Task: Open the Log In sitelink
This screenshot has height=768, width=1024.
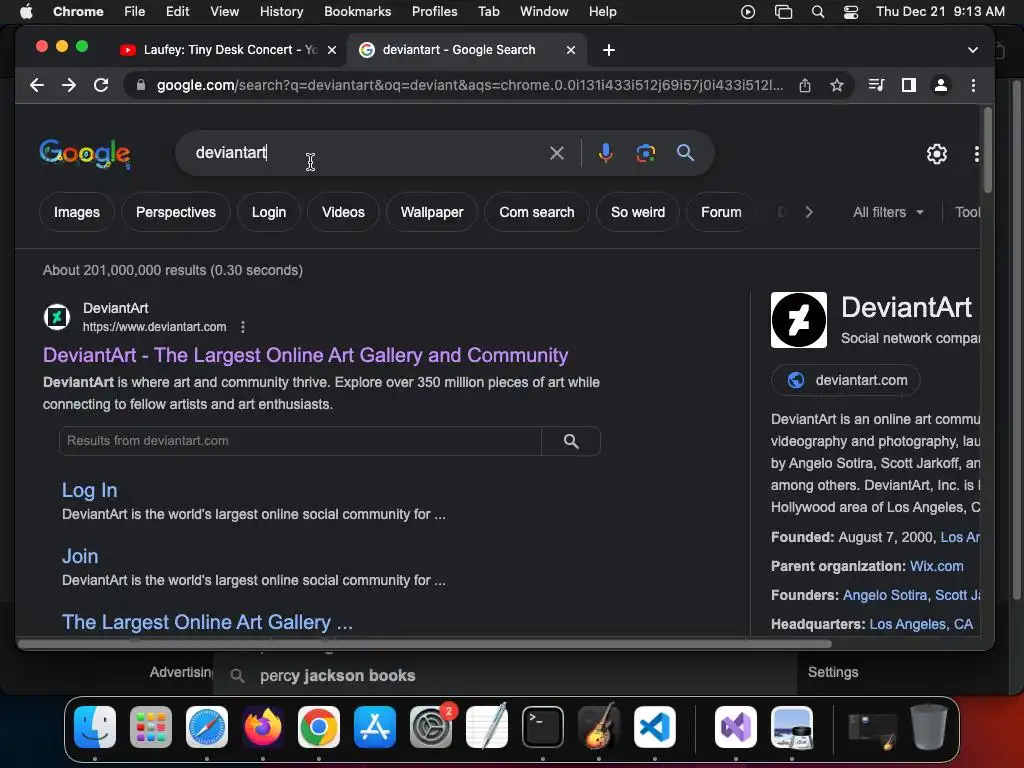Action: 89,490
